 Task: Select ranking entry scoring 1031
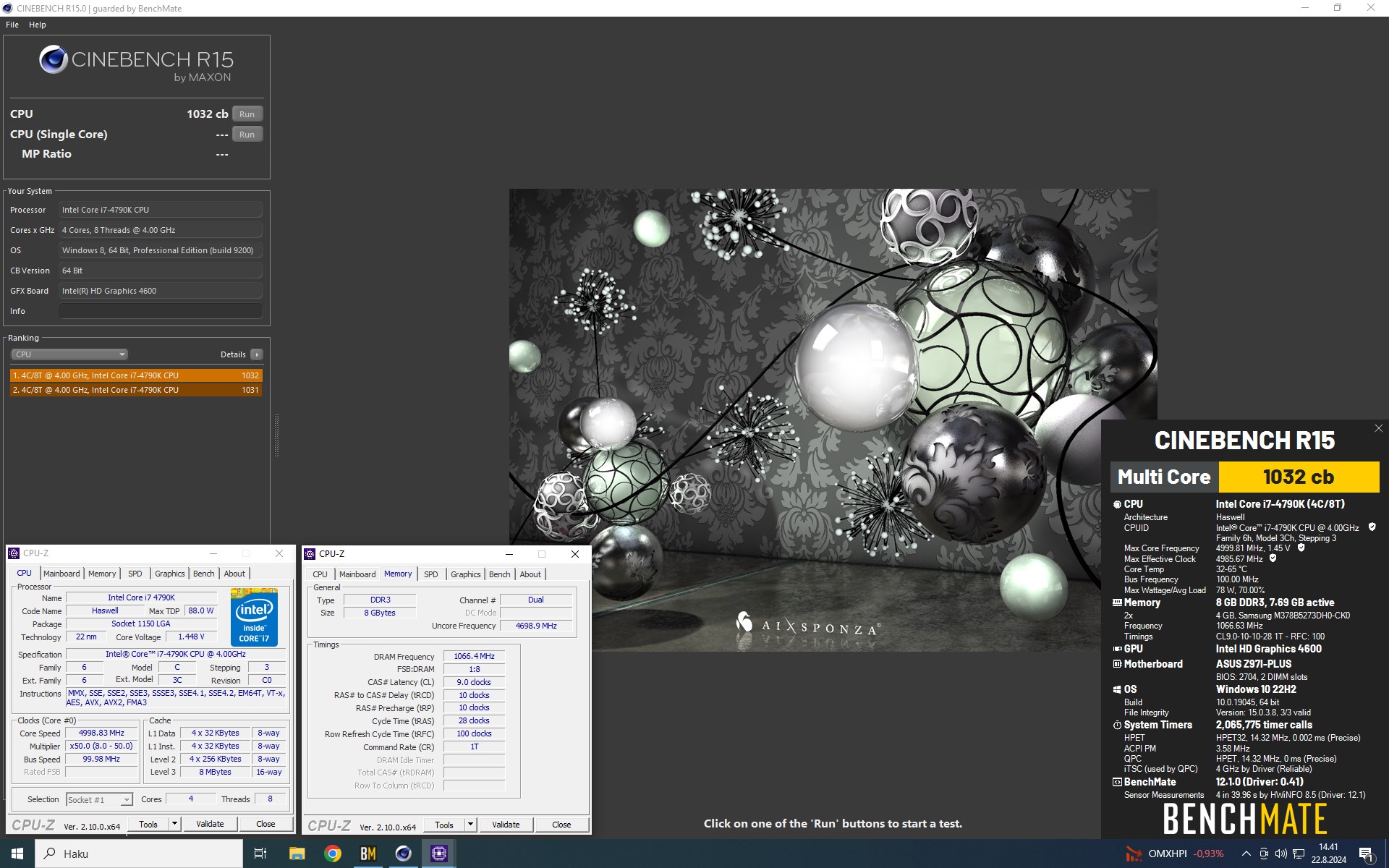click(136, 390)
